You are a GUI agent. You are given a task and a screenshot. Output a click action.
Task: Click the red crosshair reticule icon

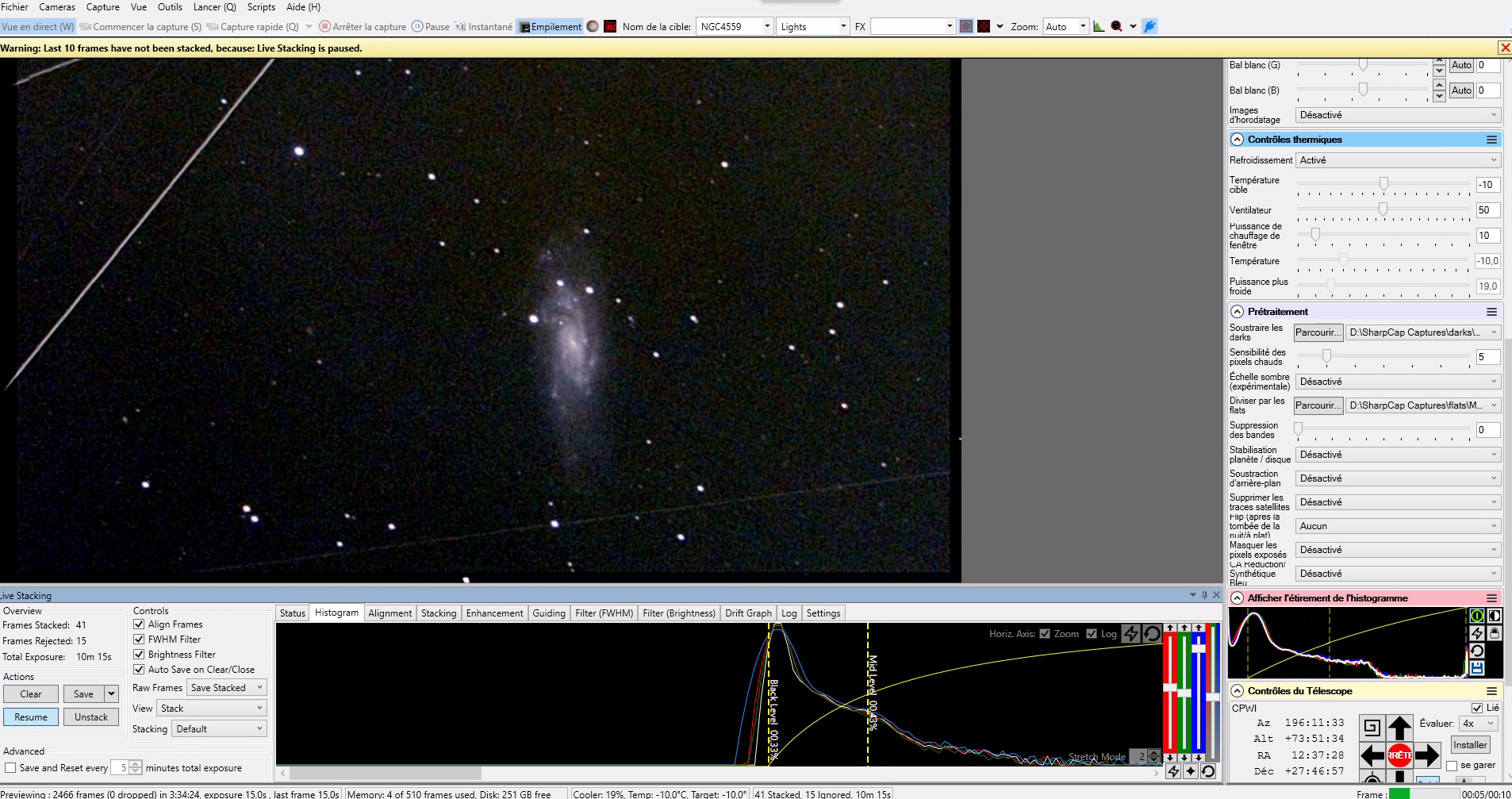click(x=984, y=26)
